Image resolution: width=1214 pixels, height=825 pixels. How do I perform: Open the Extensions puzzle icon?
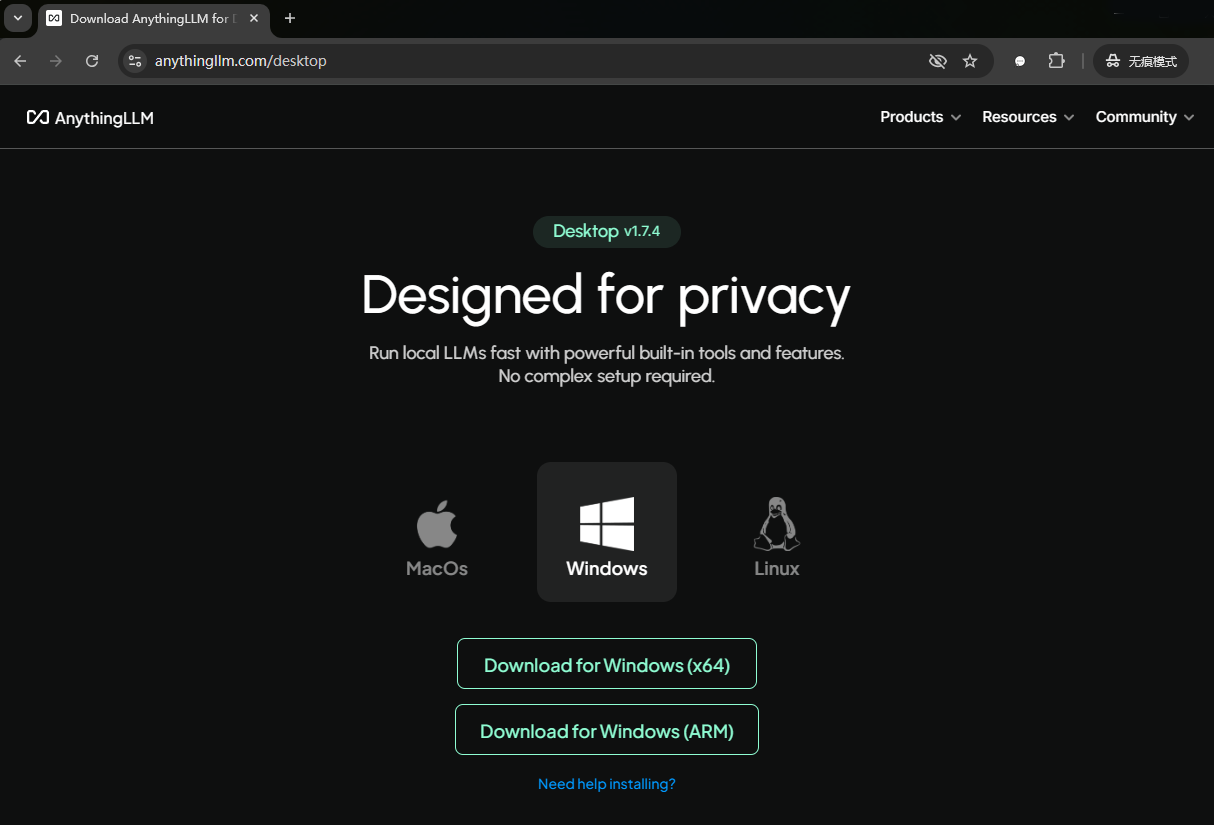pos(1056,61)
